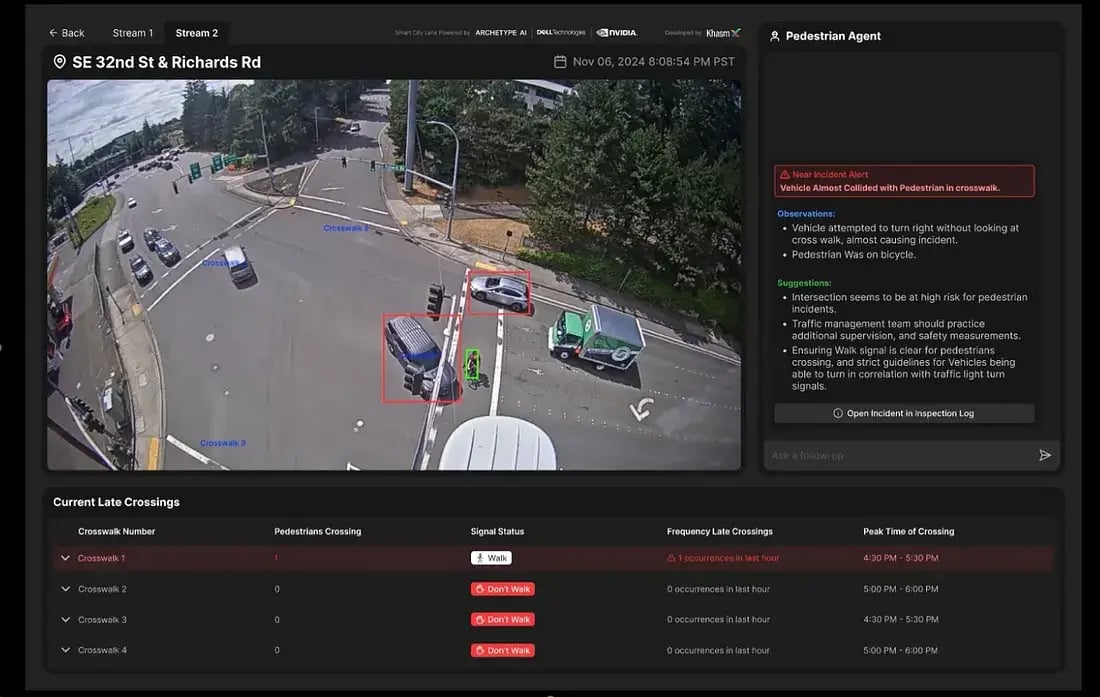Click the warning icon by 1 occurrences in last hour
Image resolution: width=1100 pixels, height=697 pixels.
[x=671, y=558]
